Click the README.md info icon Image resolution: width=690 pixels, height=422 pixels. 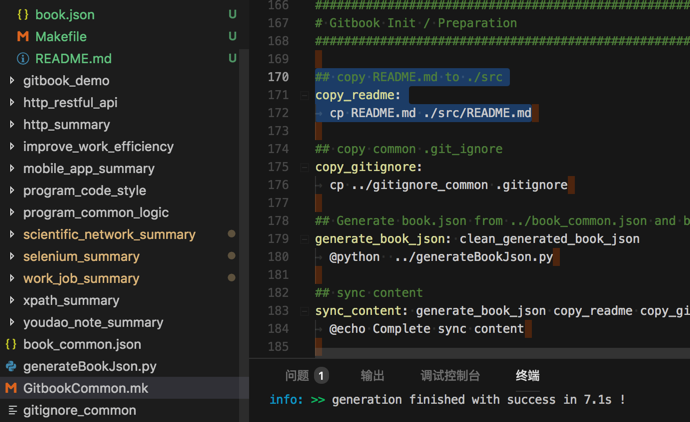point(23,59)
